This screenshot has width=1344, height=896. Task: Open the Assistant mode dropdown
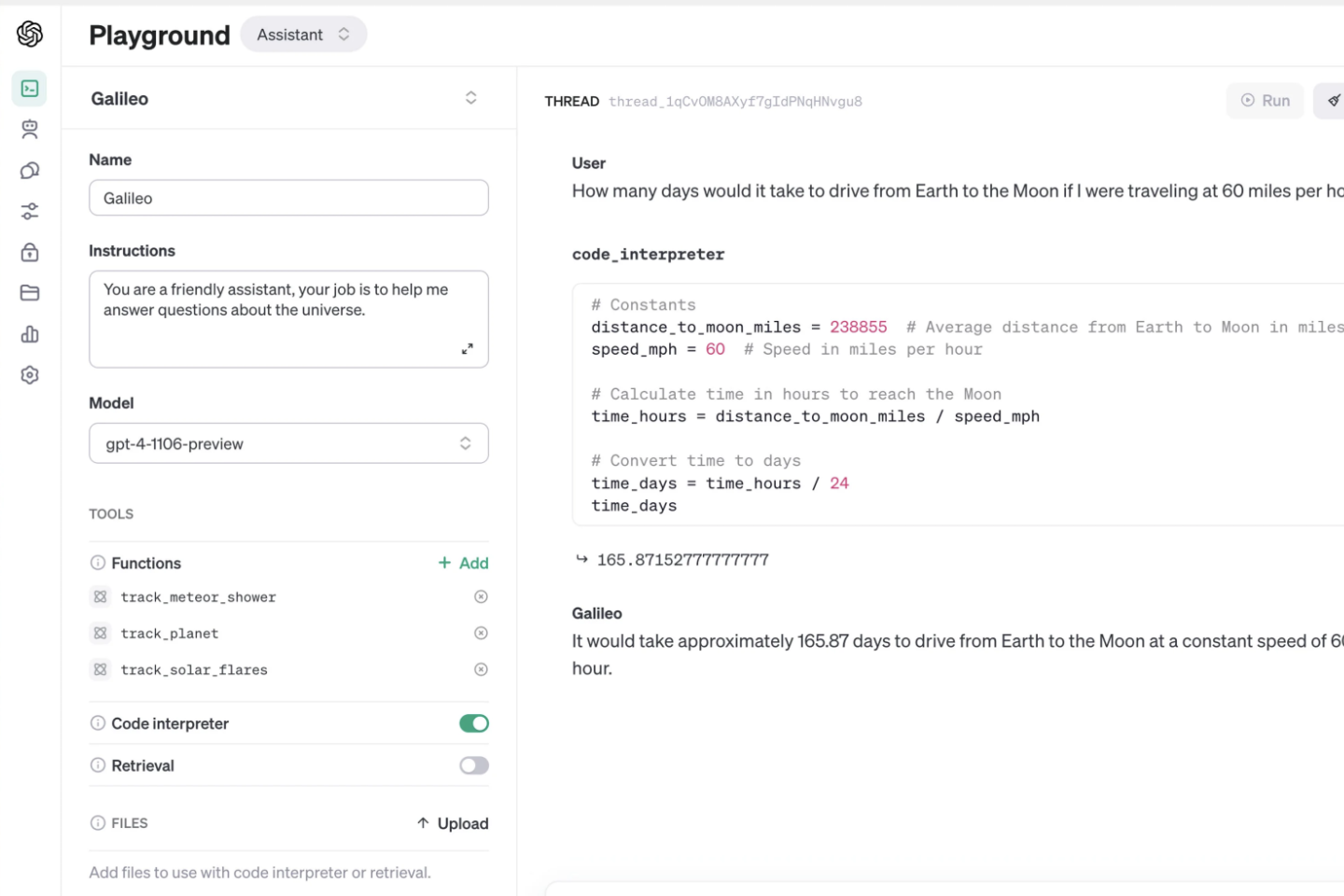[x=303, y=35]
